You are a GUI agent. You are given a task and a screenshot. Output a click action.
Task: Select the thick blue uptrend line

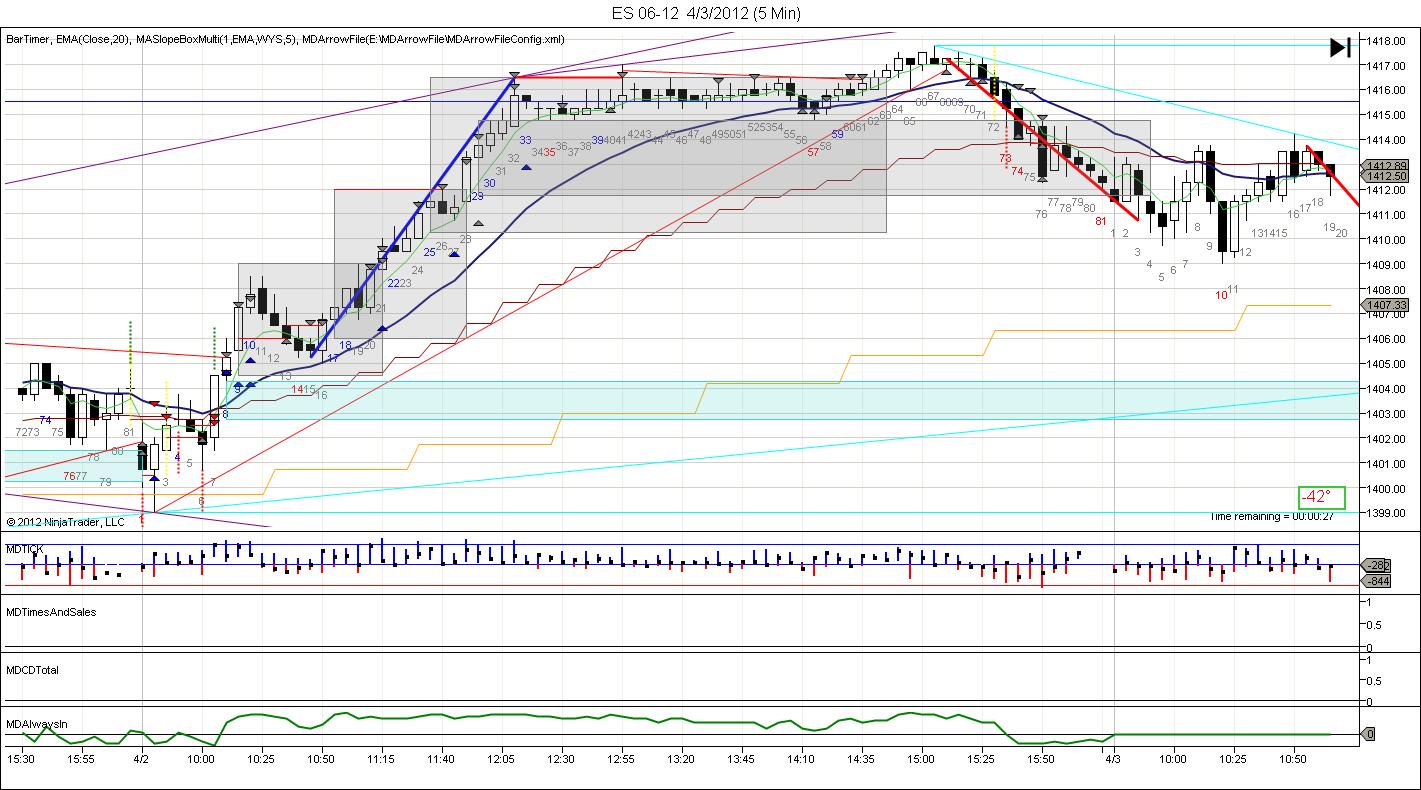412,216
